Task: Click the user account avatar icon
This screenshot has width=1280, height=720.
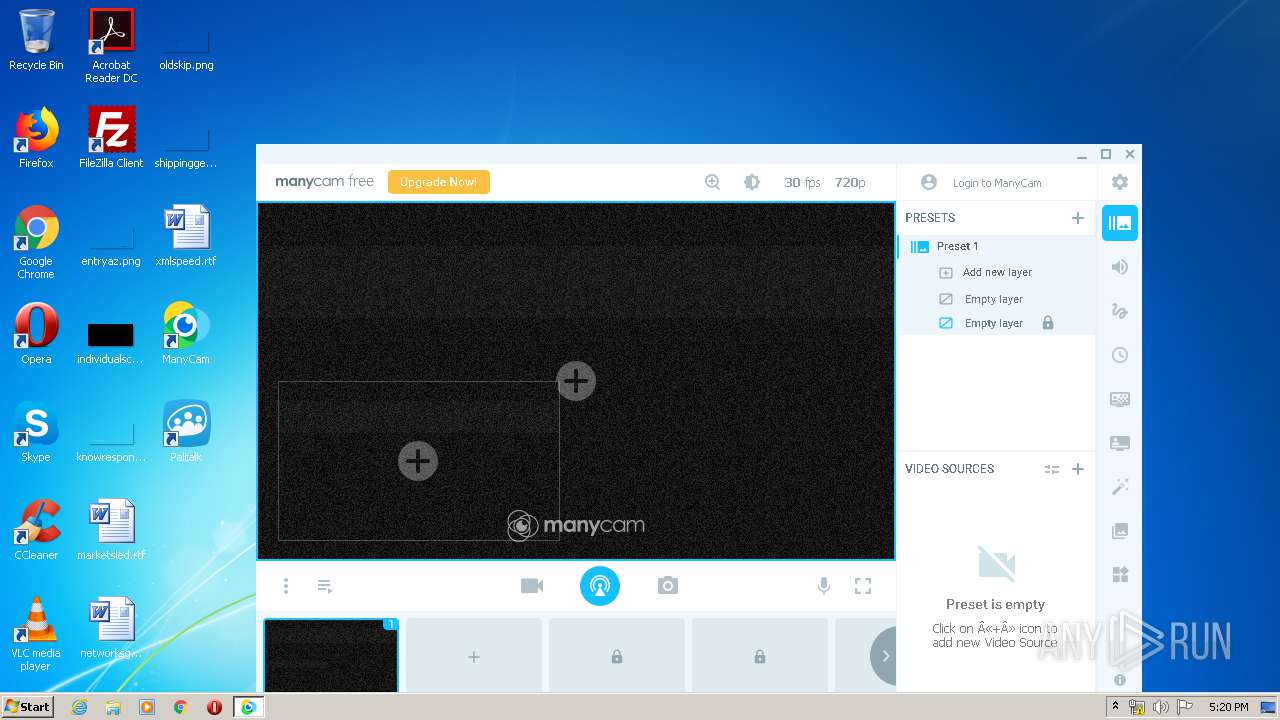Action: pyautogui.click(x=929, y=182)
